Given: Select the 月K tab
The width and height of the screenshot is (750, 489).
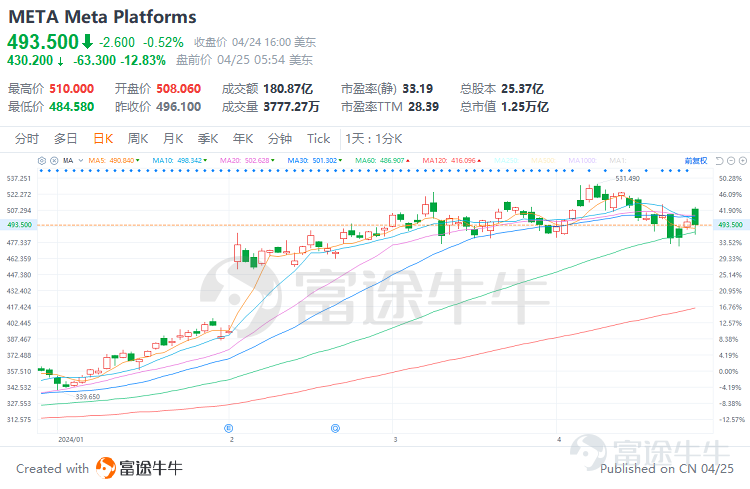Looking at the screenshot, I should 173,139.
